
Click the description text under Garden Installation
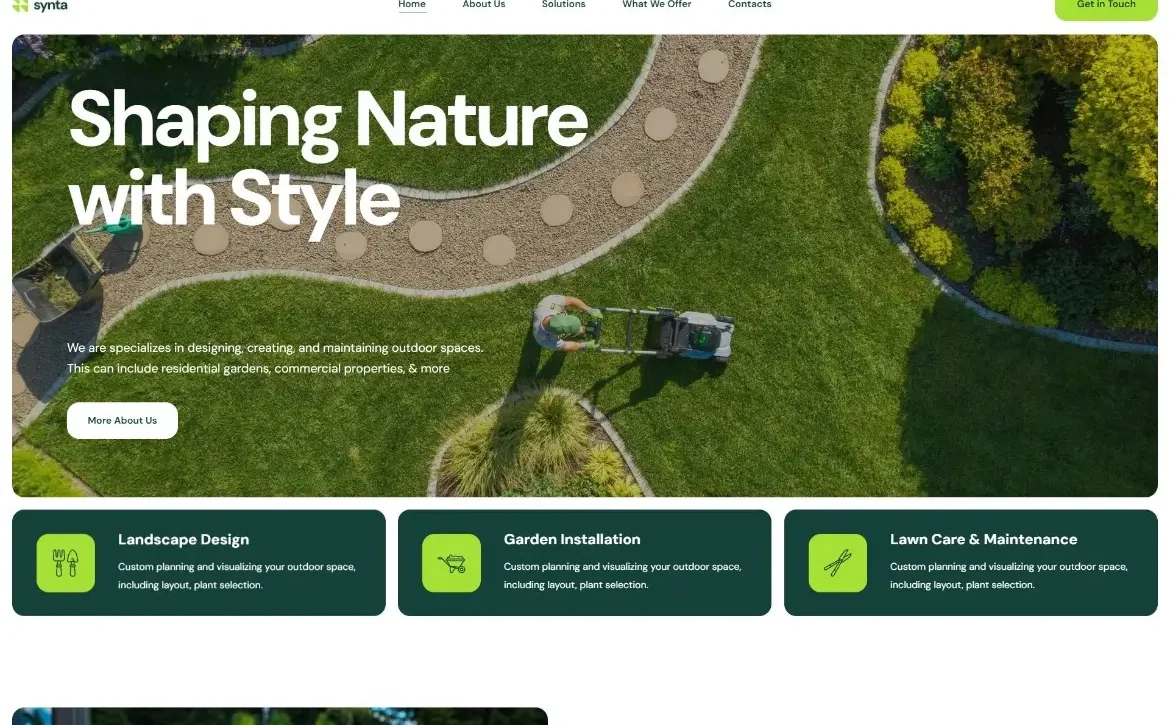click(622, 576)
